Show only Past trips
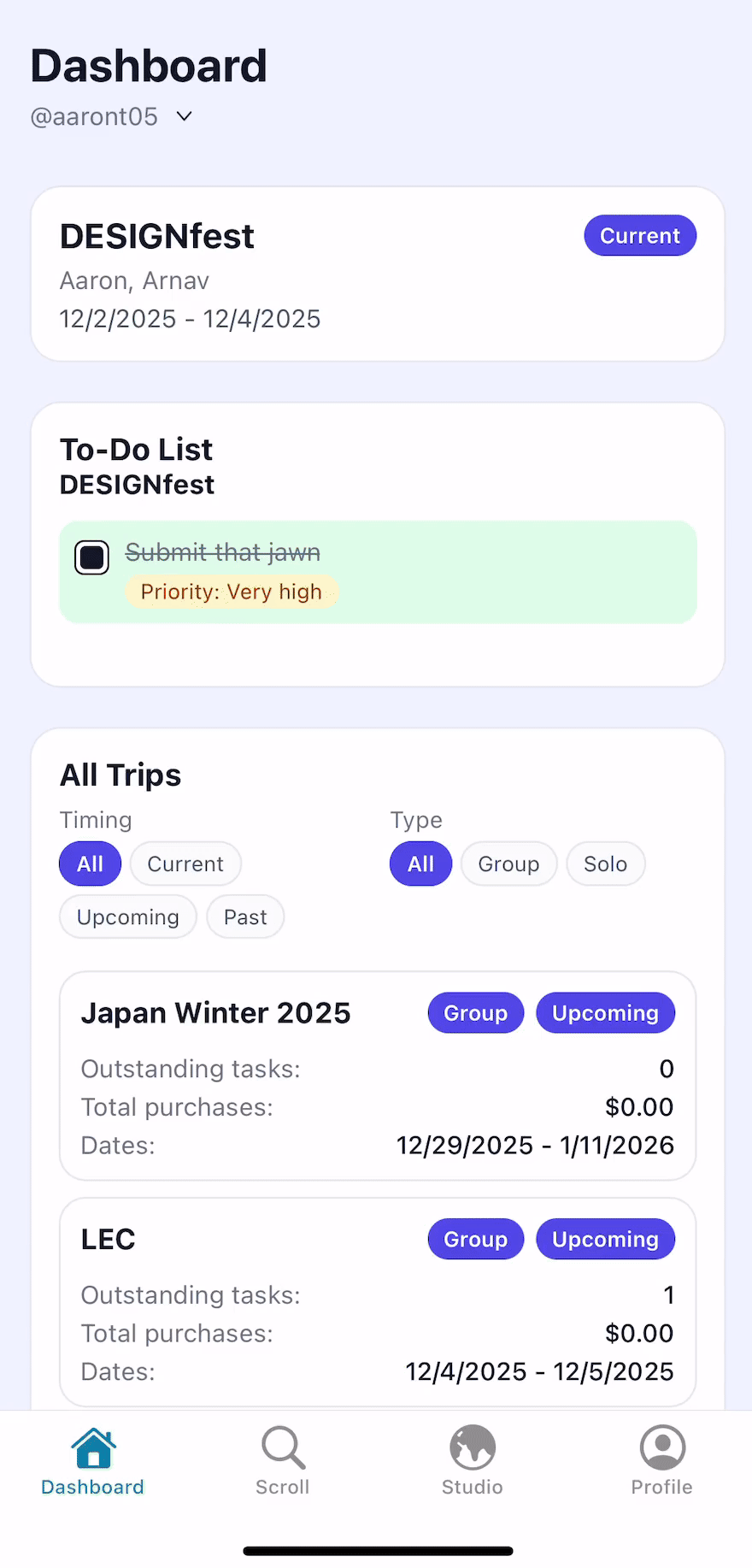This screenshot has height=1568, width=752. (x=245, y=917)
